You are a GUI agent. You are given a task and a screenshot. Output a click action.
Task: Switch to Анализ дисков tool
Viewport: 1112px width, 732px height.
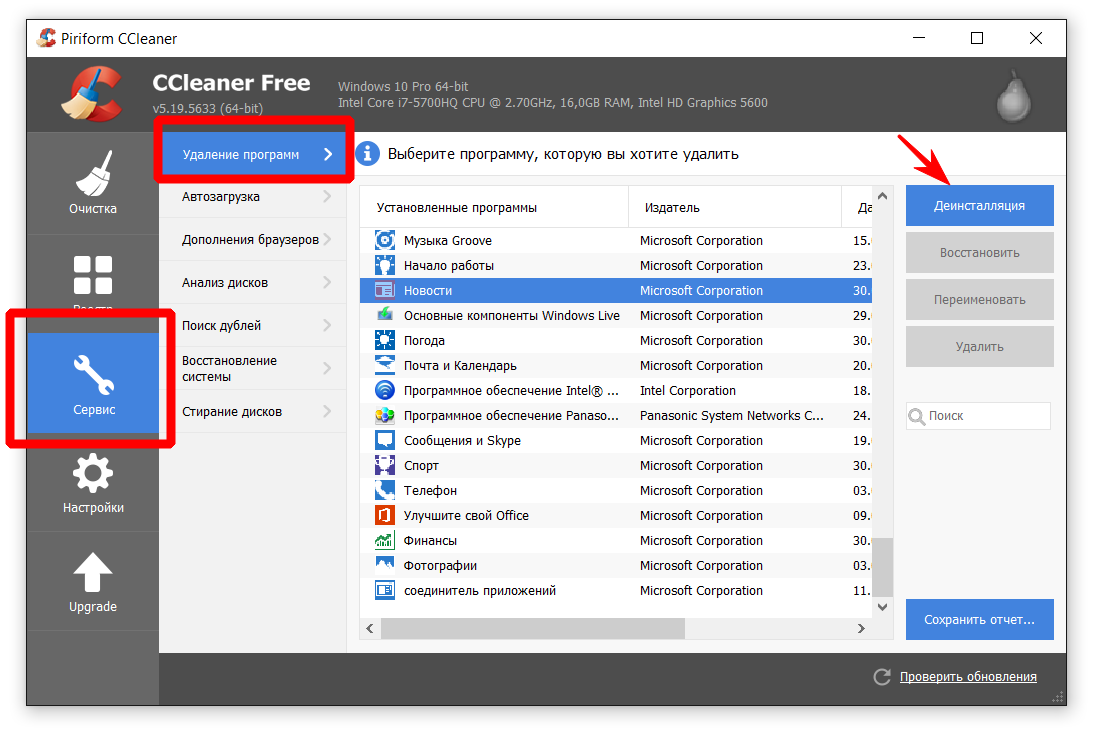(225, 283)
